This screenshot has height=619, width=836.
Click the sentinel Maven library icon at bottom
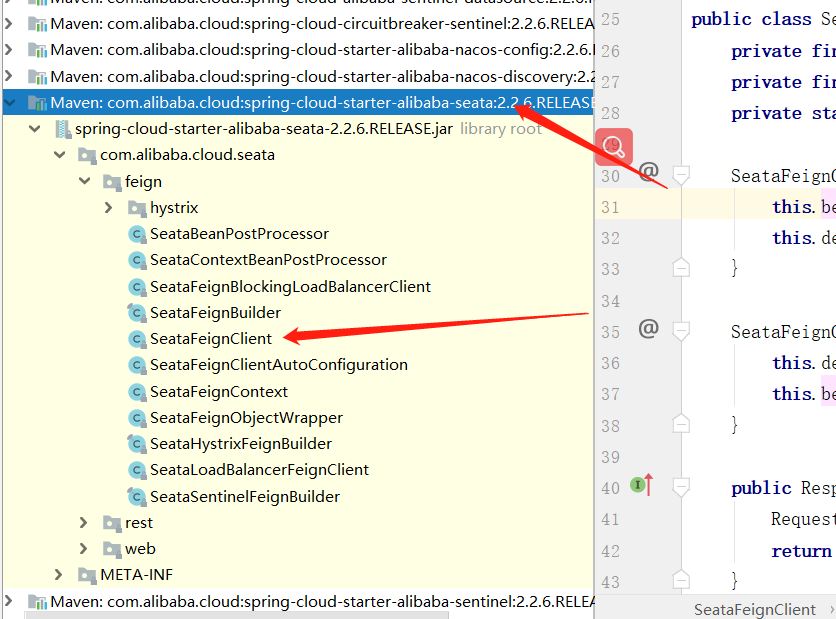point(37,602)
